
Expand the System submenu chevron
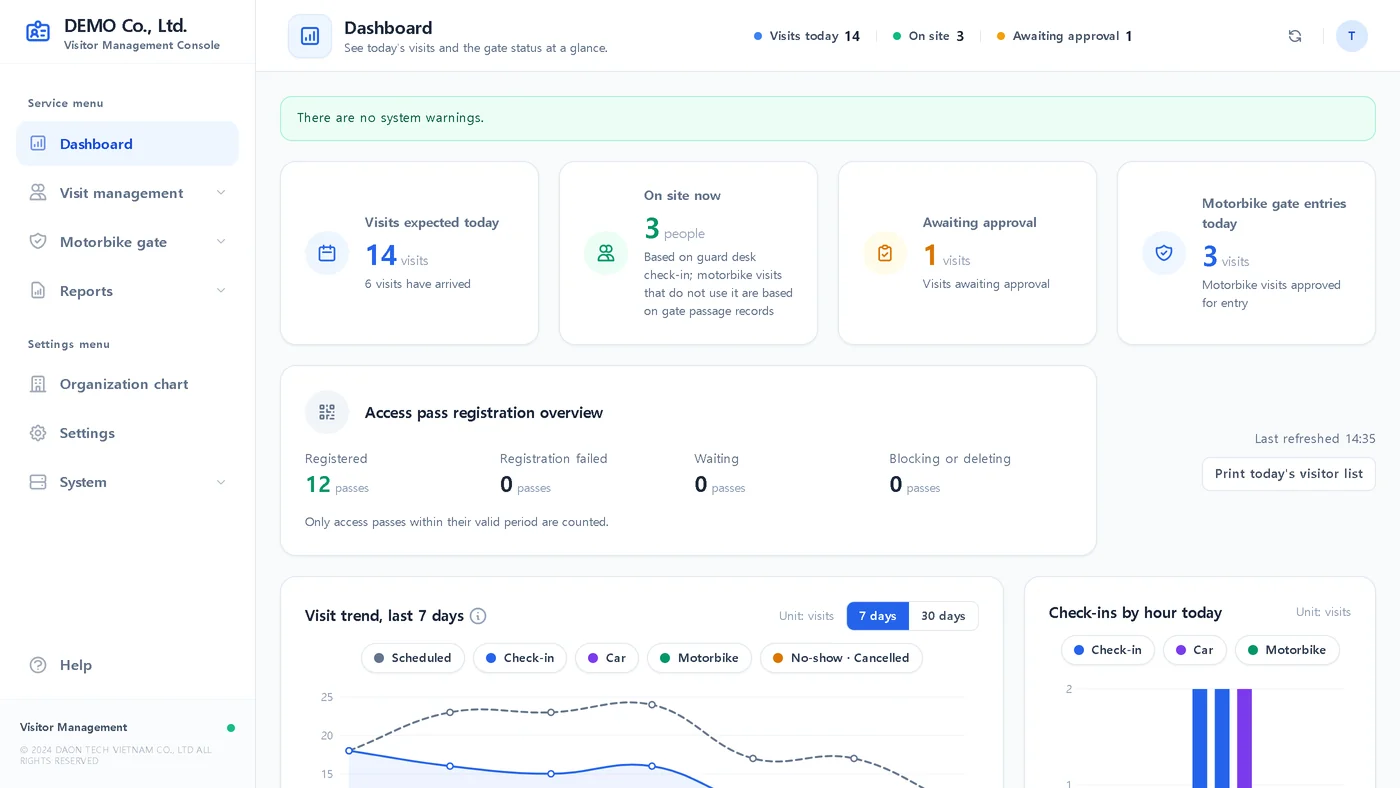point(221,482)
